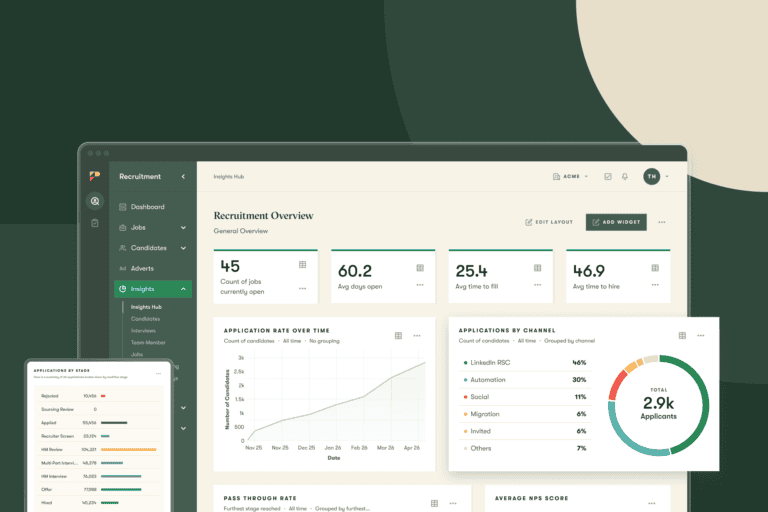Open more options for Application Rate Over Time
The image size is (768, 512).
click(x=417, y=336)
